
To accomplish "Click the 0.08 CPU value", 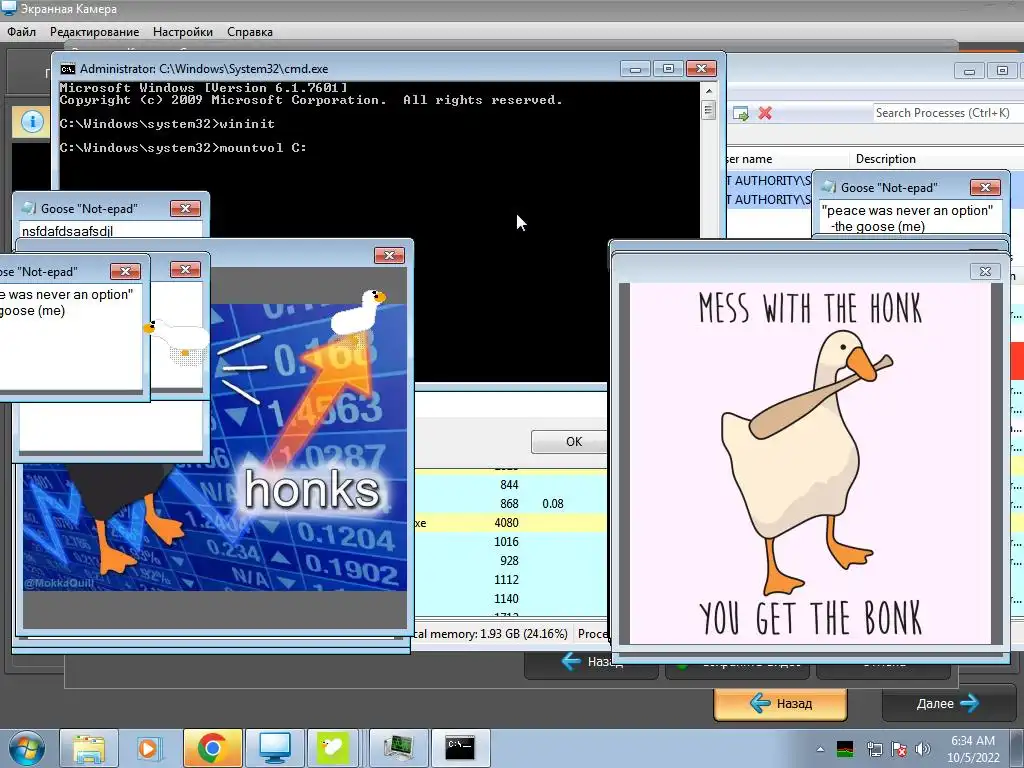I will click(x=552, y=504).
